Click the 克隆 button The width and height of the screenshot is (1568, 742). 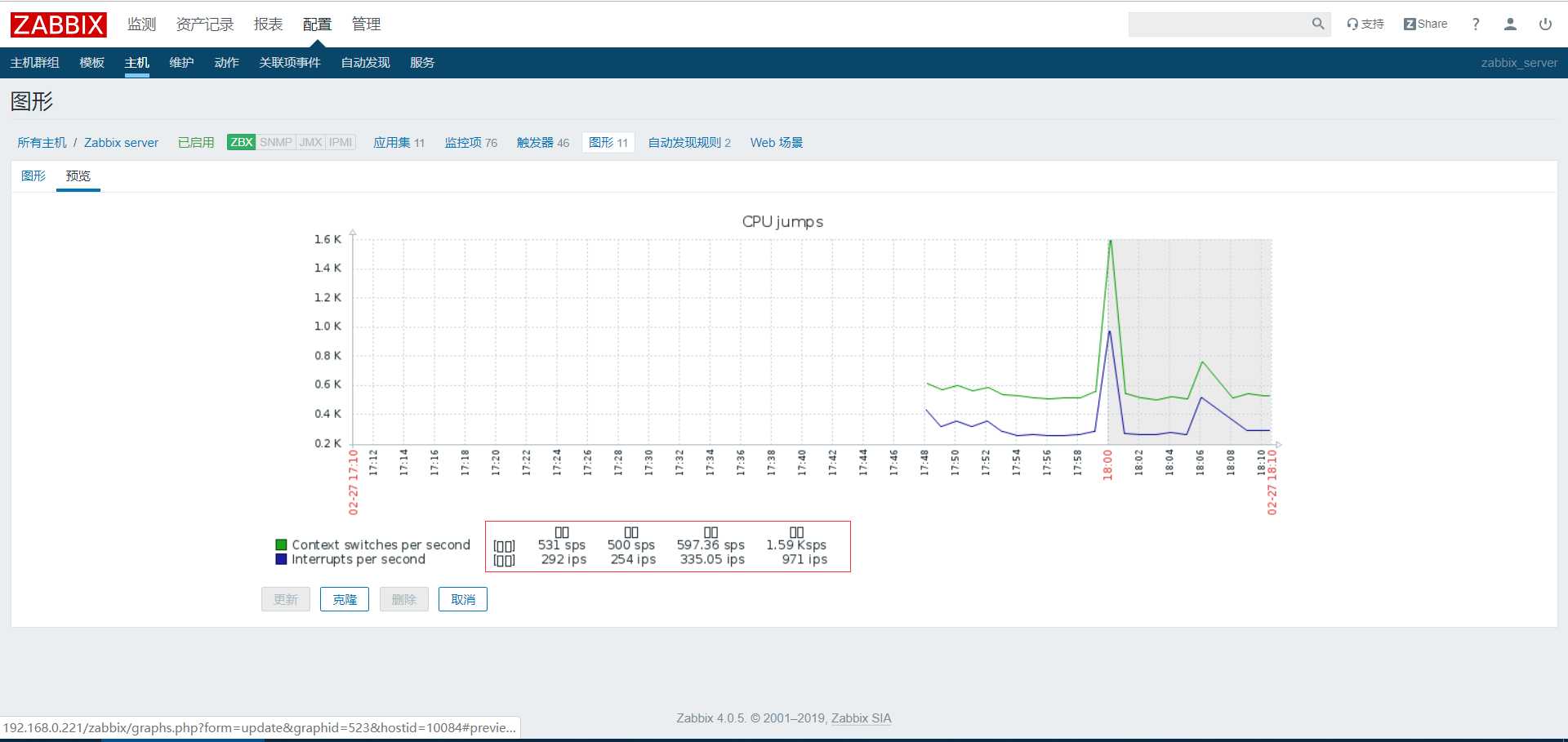click(345, 599)
